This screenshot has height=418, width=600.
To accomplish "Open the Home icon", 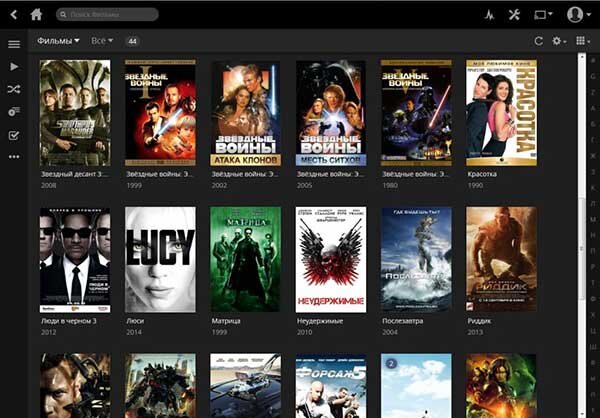I will (x=36, y=15).
